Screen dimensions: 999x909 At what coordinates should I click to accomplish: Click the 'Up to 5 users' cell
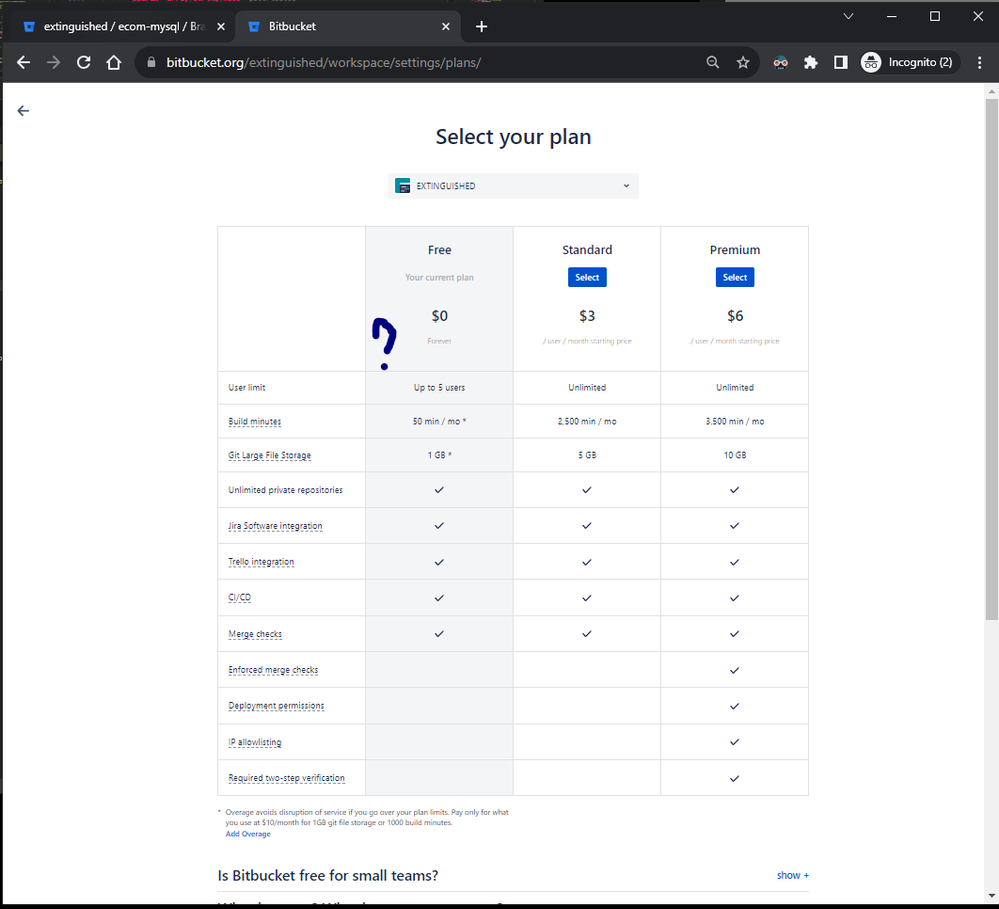tap(440, 387)
